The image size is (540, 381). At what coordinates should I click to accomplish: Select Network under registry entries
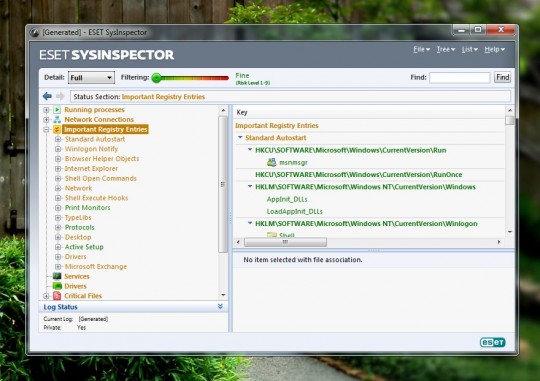(78, 188)
